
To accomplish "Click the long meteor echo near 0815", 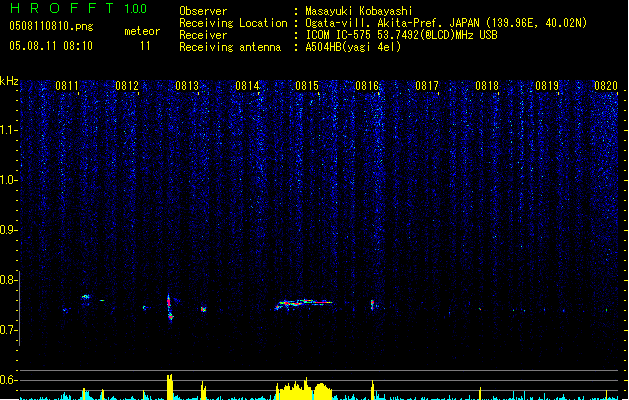I will tap(304, 304).
